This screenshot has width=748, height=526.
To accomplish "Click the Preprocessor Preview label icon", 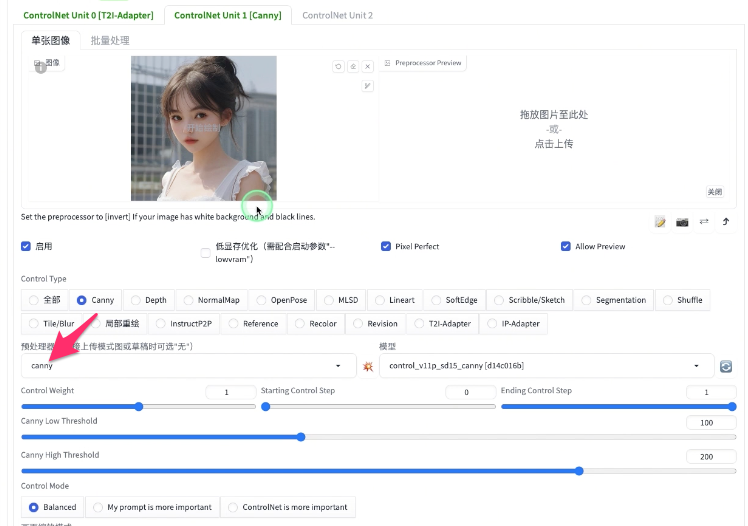I will coord(387,63).
